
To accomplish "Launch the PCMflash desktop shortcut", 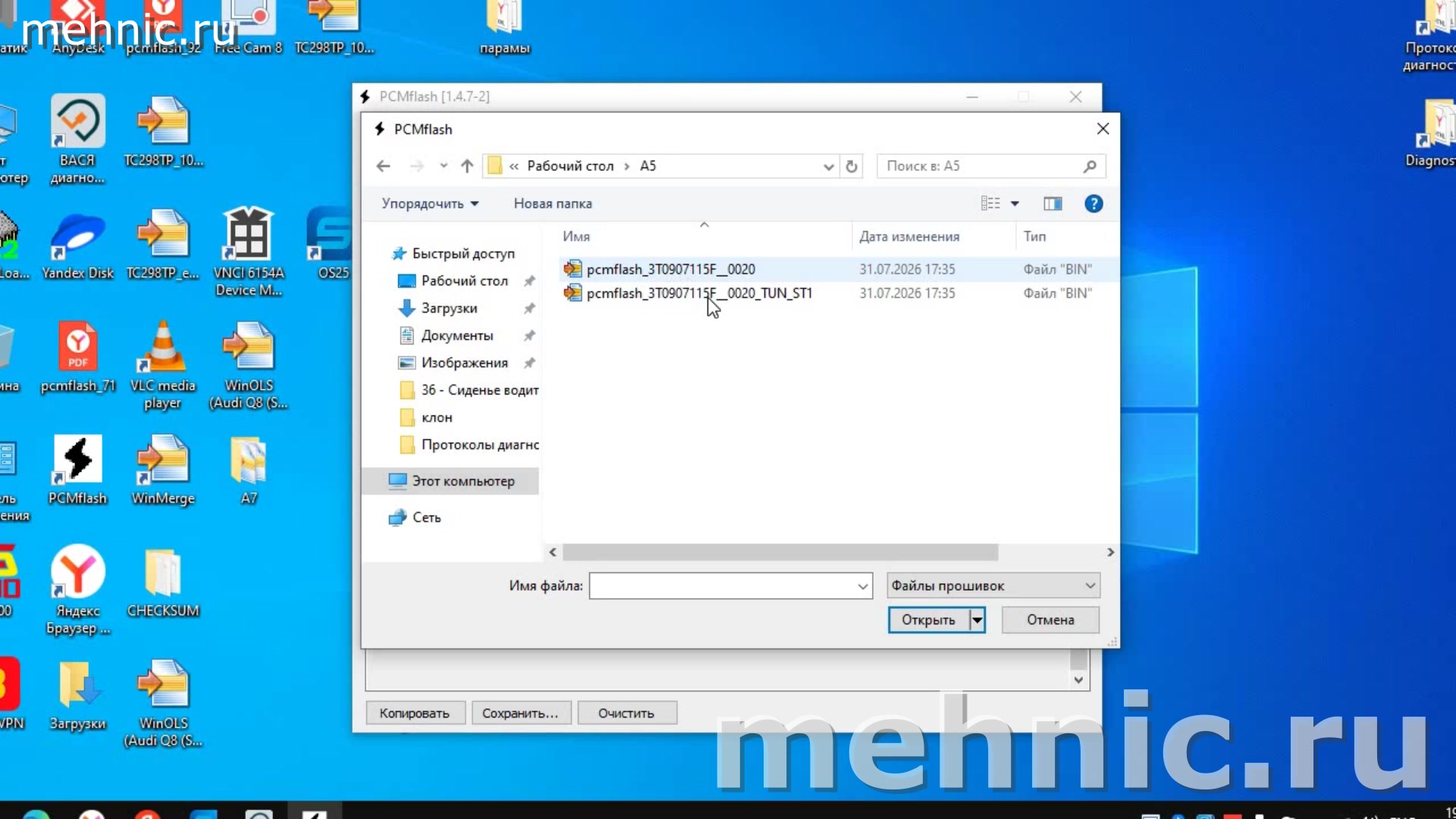I will 78,470.
